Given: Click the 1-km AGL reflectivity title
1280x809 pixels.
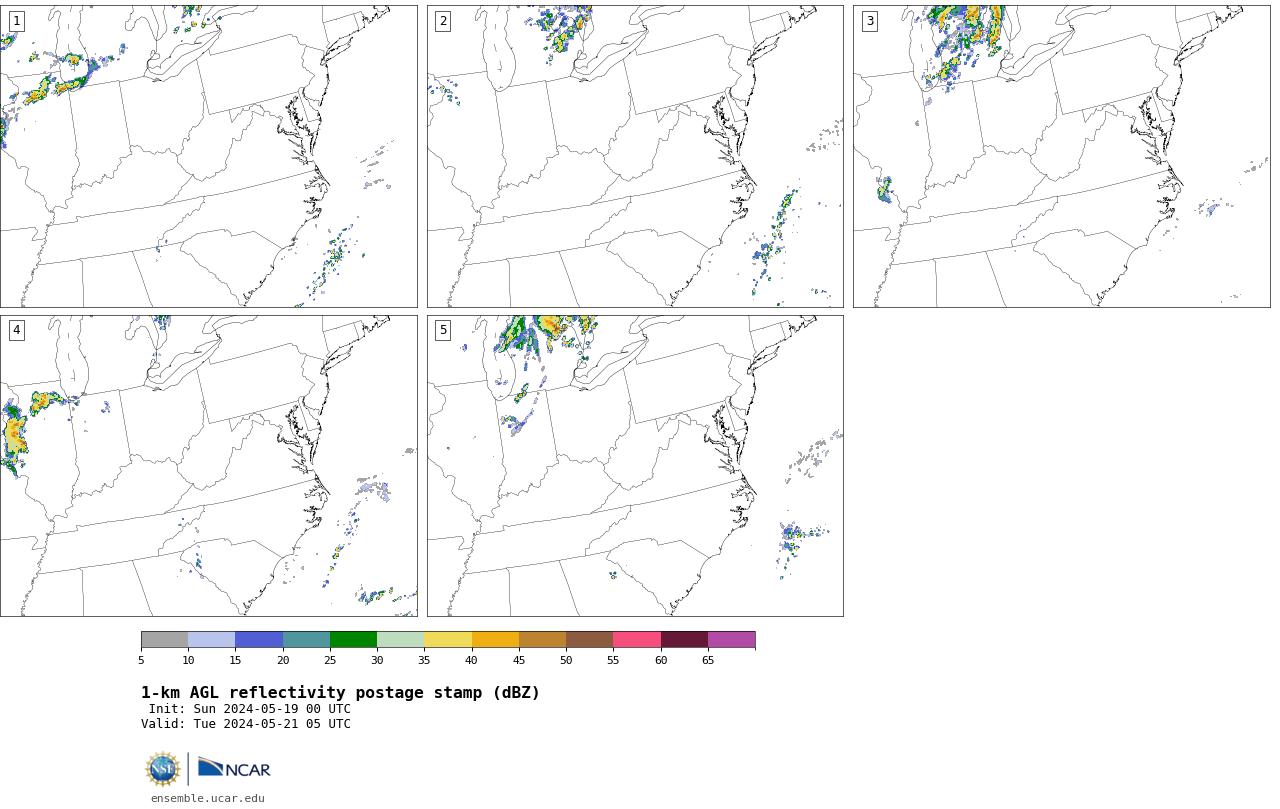Looking at the screenshot, I should click(340, 693).
